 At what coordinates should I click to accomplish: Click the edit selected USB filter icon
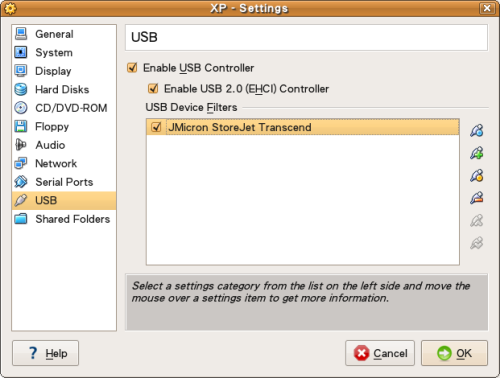477,176
